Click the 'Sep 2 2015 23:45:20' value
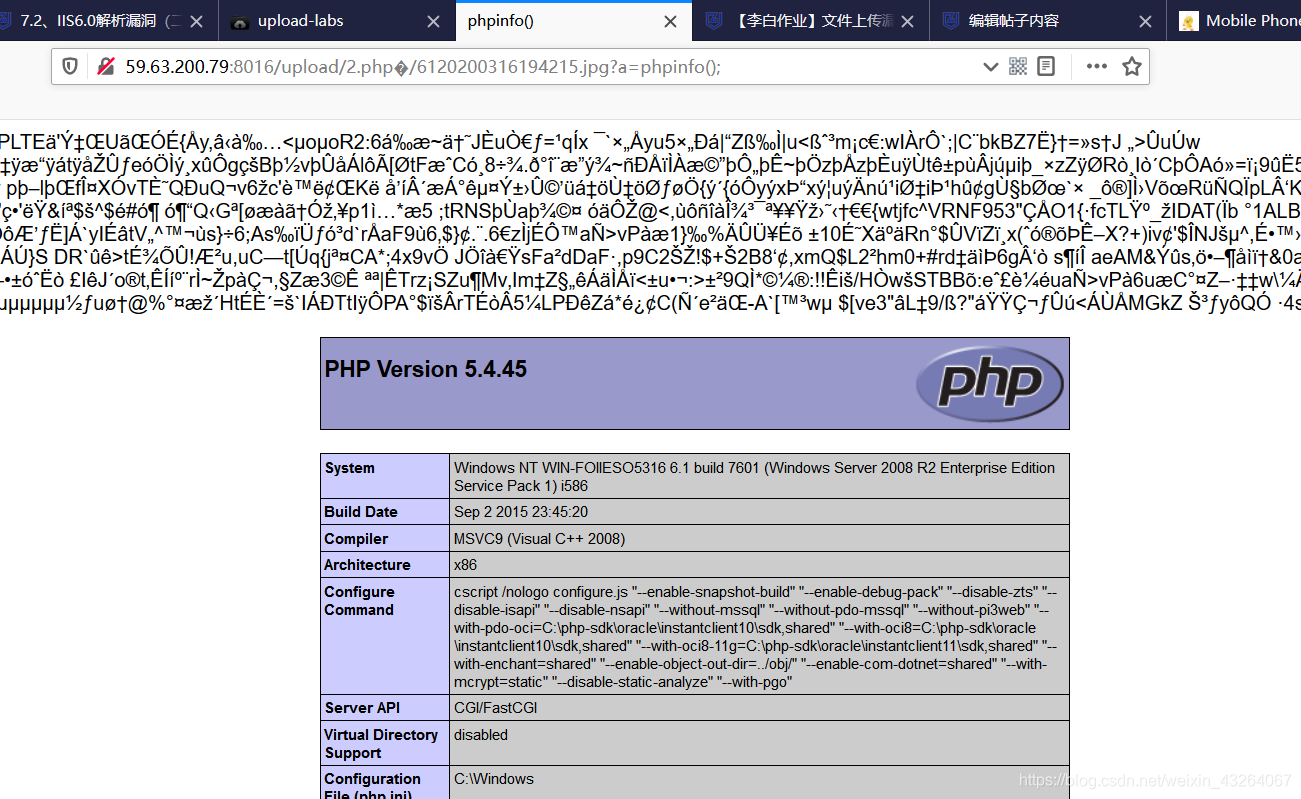This screenshot has height=799, width=1301. click(521, 512)
